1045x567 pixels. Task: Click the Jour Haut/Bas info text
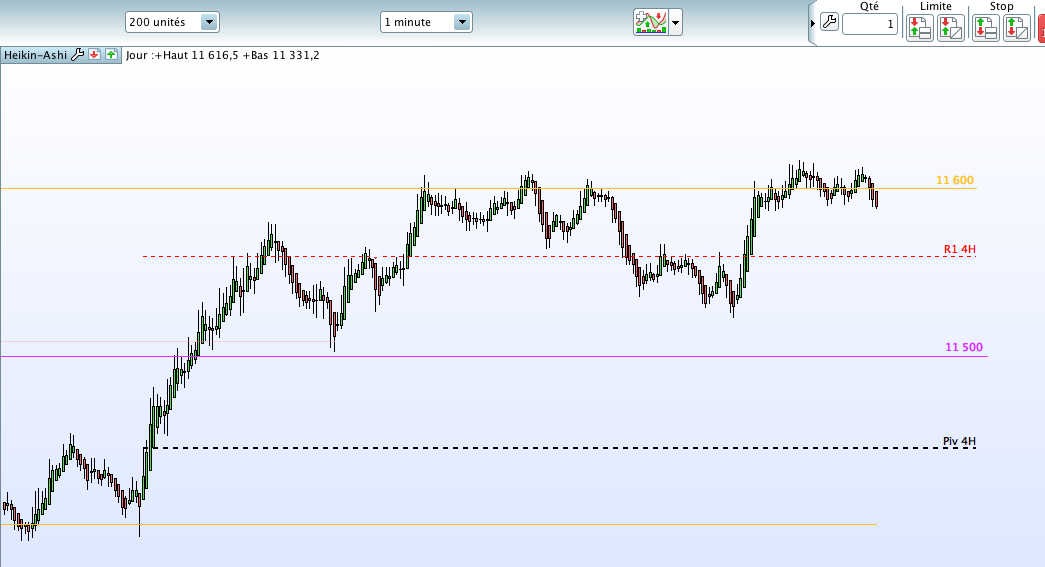pos(223,55)
